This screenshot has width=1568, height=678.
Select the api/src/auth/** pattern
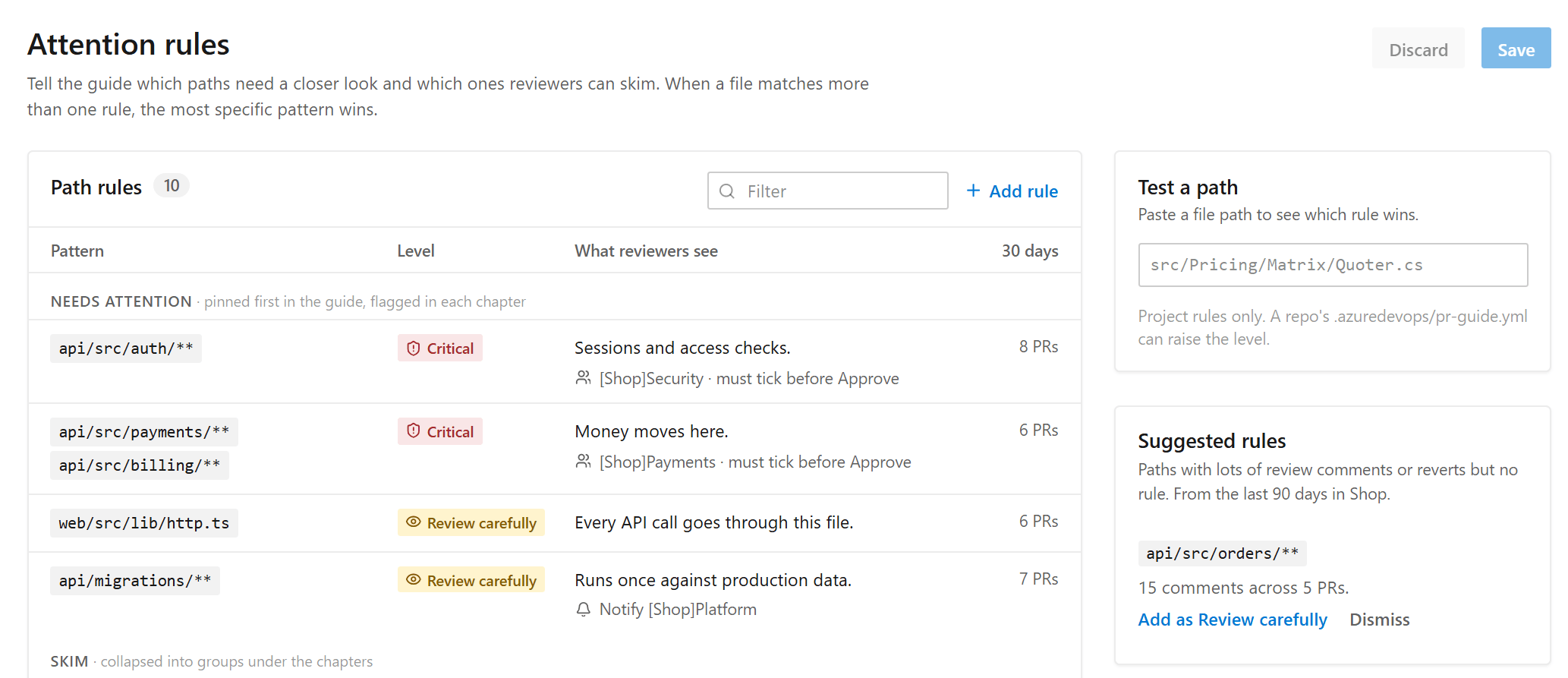pyautogui.click(x=126, y=348)
